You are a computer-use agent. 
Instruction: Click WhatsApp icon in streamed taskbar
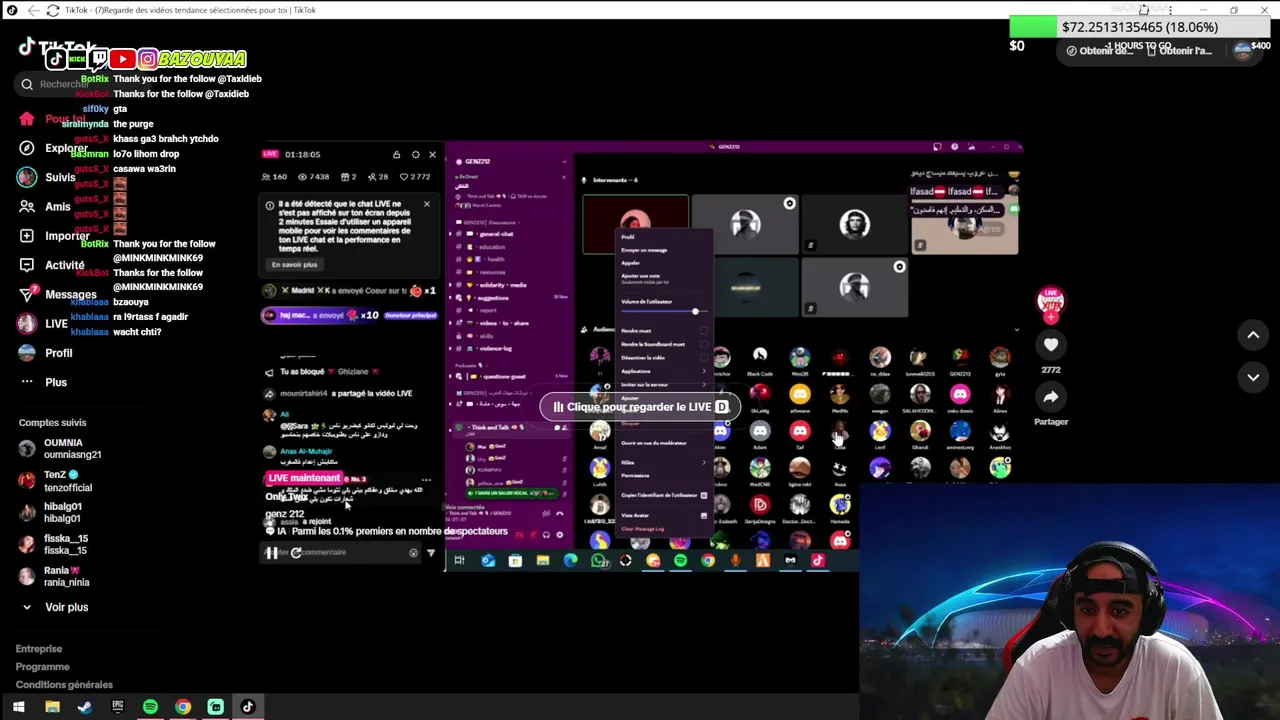(x=598, y=561)
